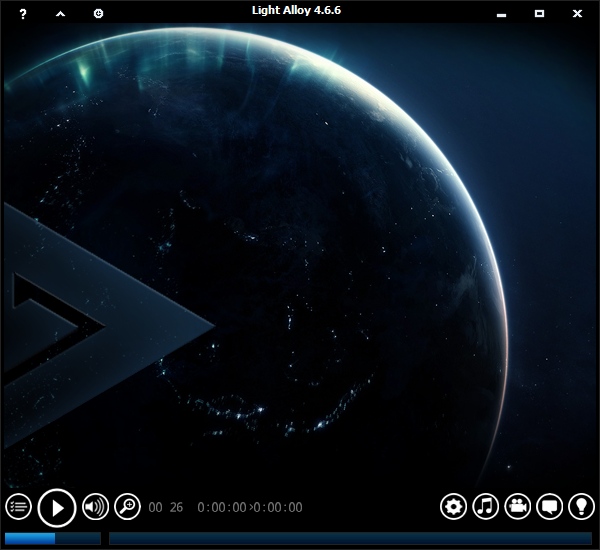
Task: Maximize the Light Alloy window
Action: point(539,14)
